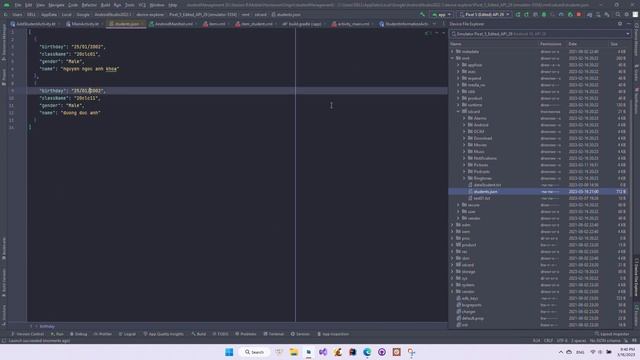The height and width of the screenshot is (360, 640).
Task: Open the Pixel 5 device selector dropdown
Action: tap(484, 15)
